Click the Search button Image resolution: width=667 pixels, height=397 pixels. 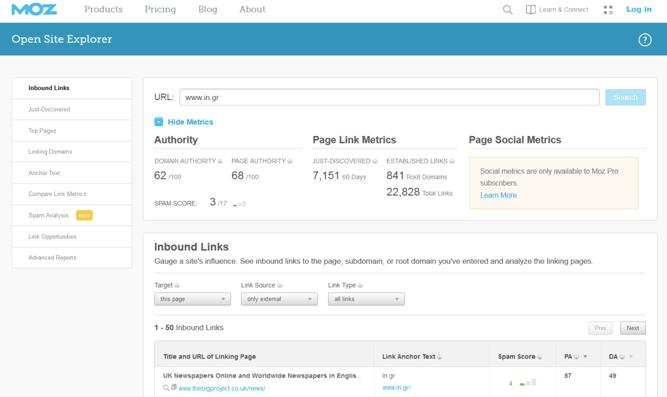click(625, 97)
